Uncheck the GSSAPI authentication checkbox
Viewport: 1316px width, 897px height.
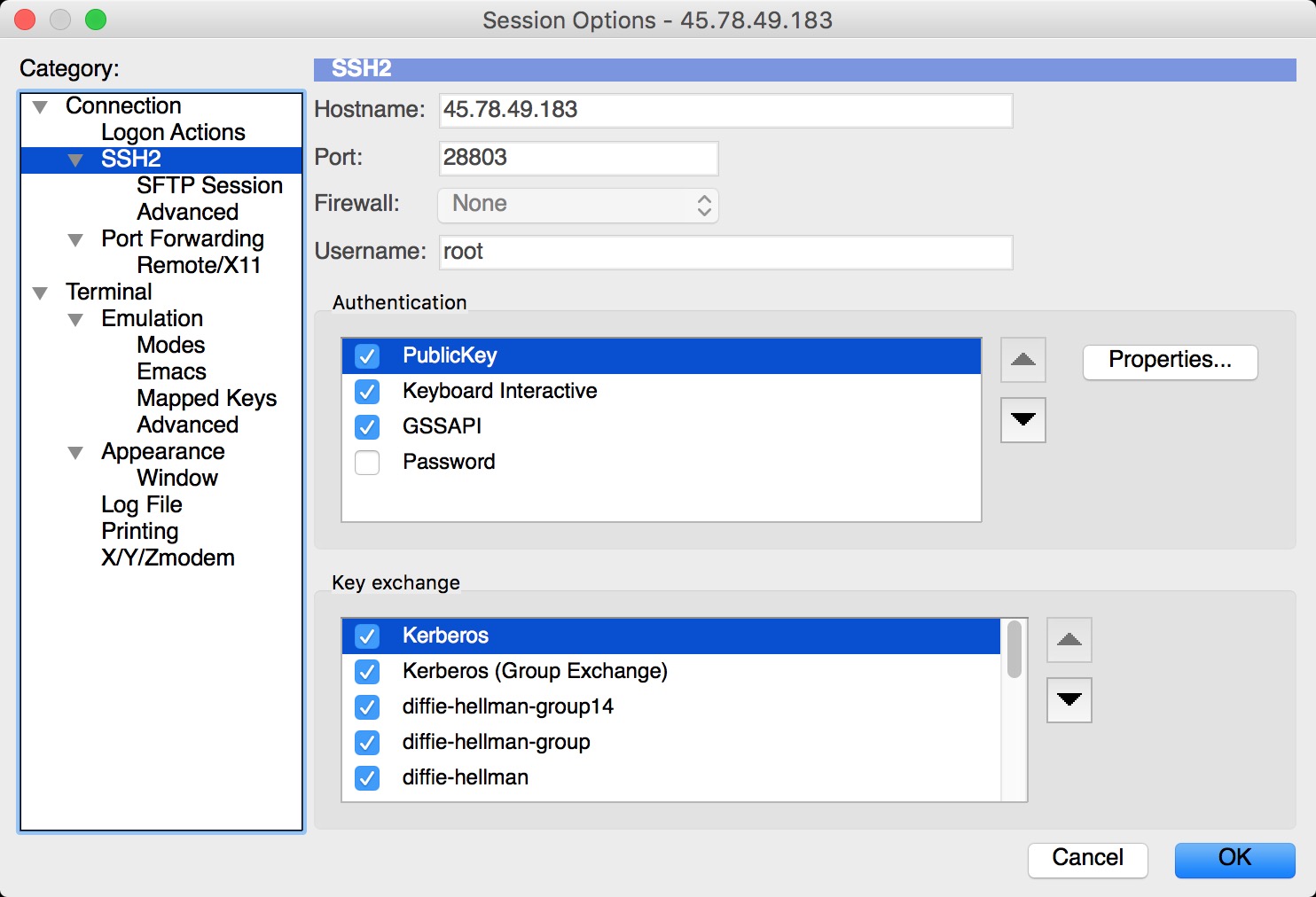coord(367,427)
